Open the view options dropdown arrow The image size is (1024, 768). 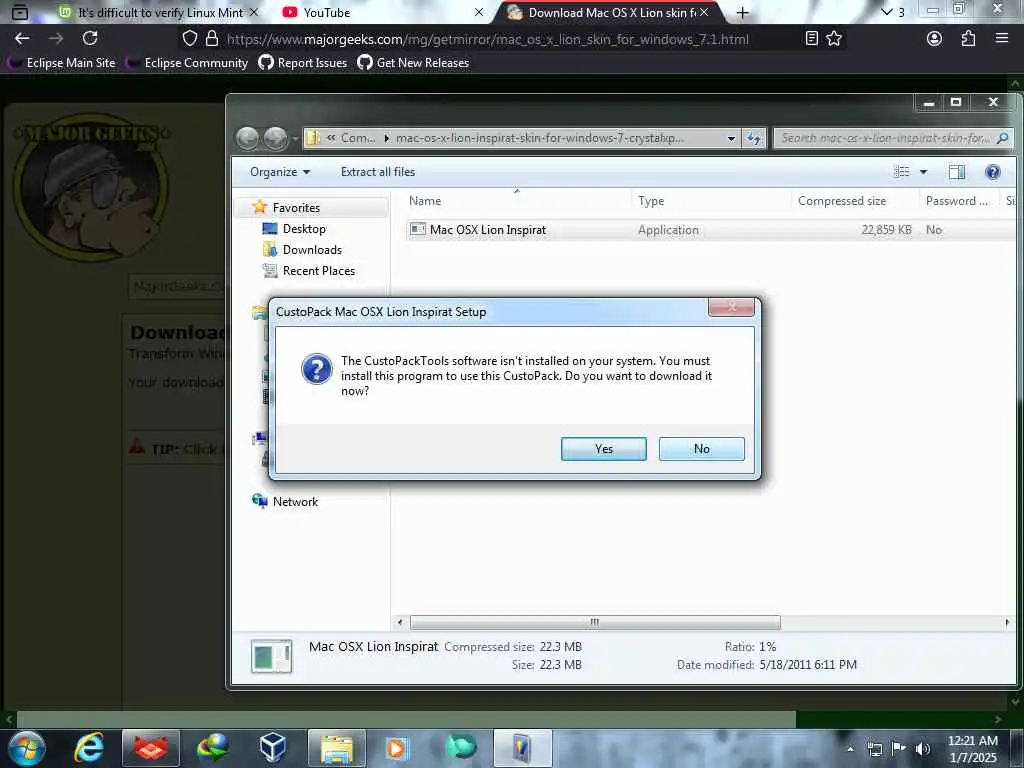(x=923, y=172)
